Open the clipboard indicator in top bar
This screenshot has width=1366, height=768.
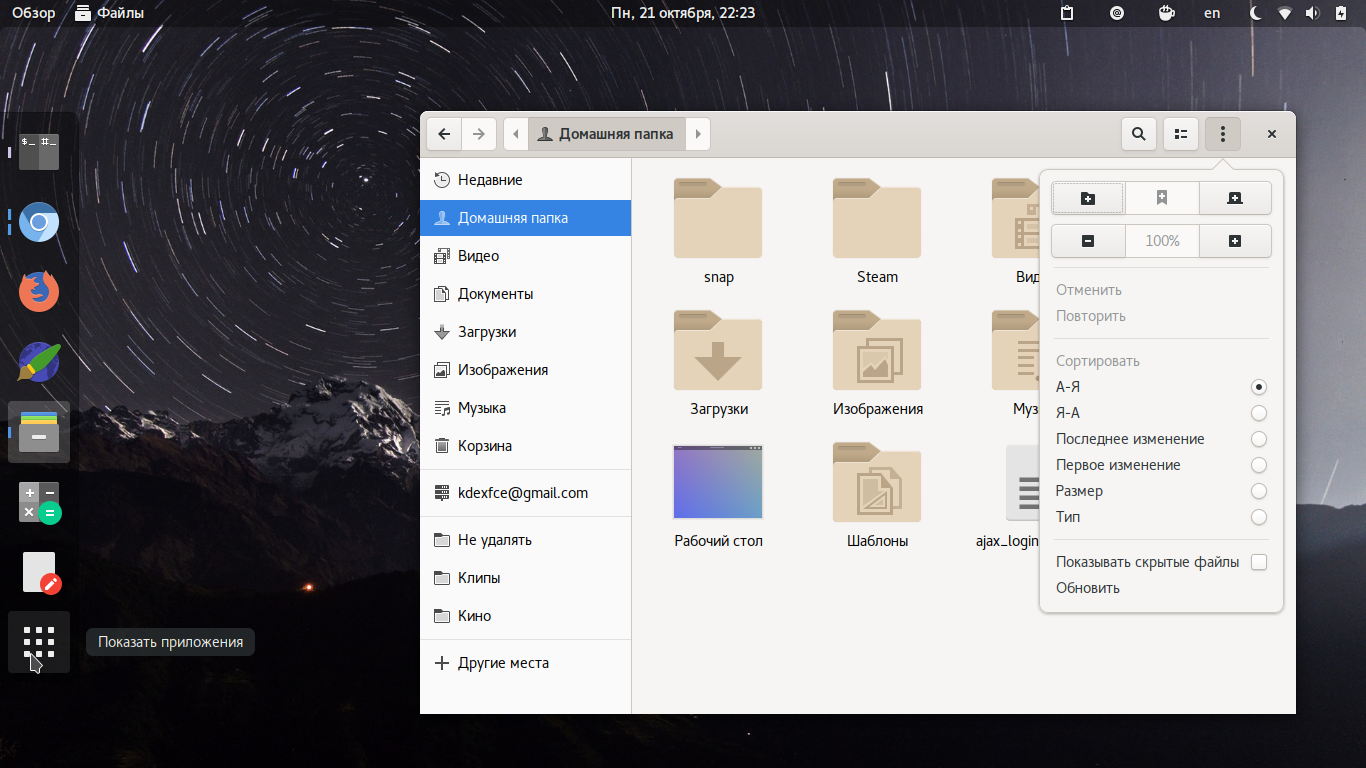[x=1067, y=13]
